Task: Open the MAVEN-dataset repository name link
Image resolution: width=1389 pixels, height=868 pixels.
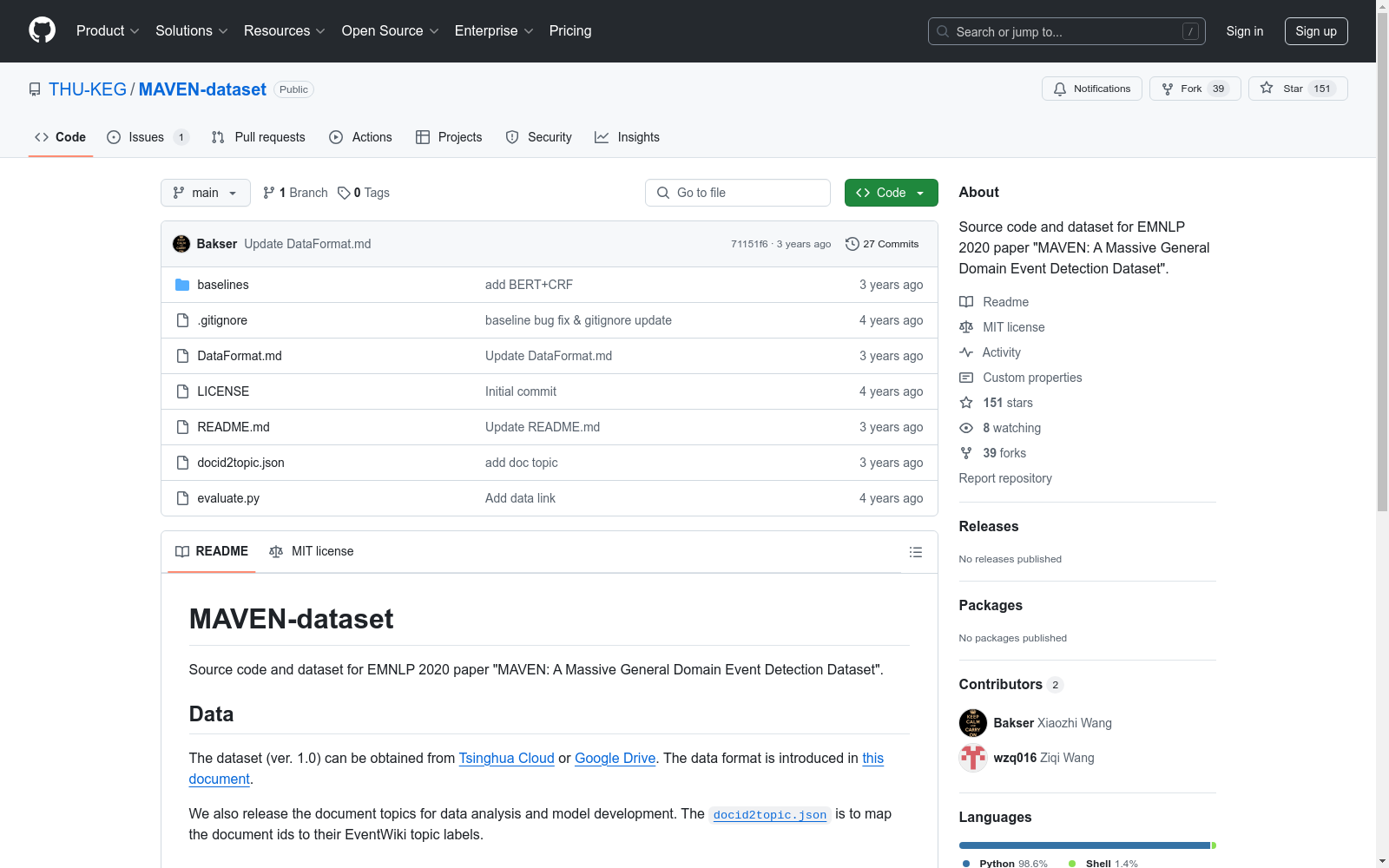Action: [x=202, y=89]
